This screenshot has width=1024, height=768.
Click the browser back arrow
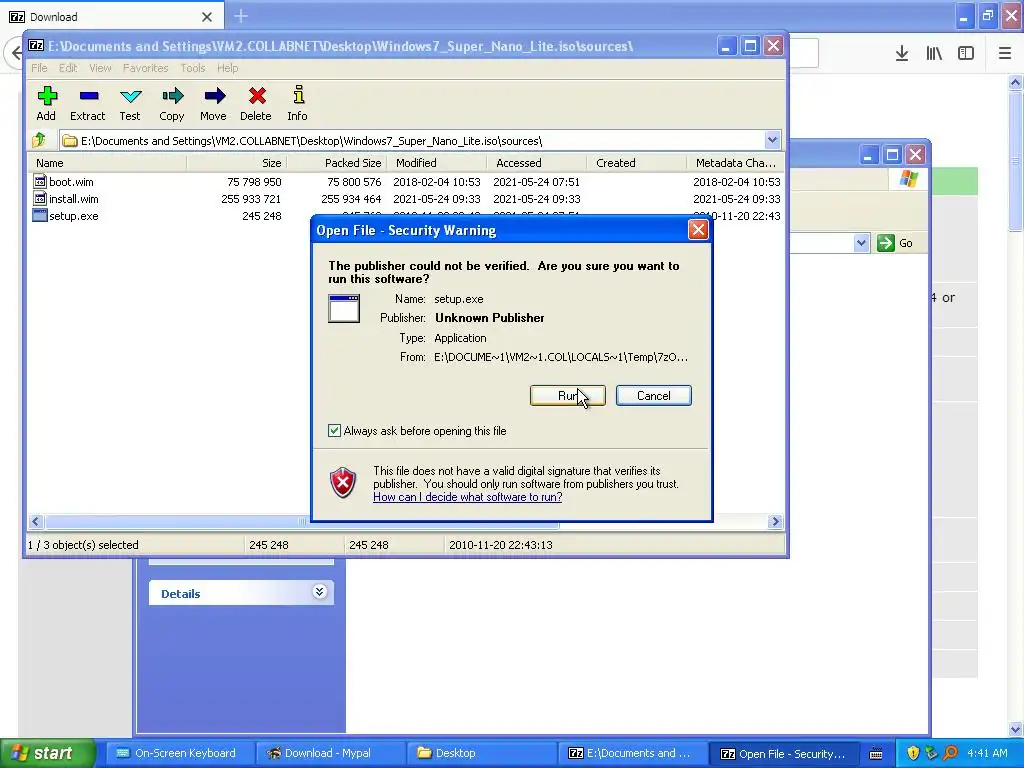click(16, 54)
